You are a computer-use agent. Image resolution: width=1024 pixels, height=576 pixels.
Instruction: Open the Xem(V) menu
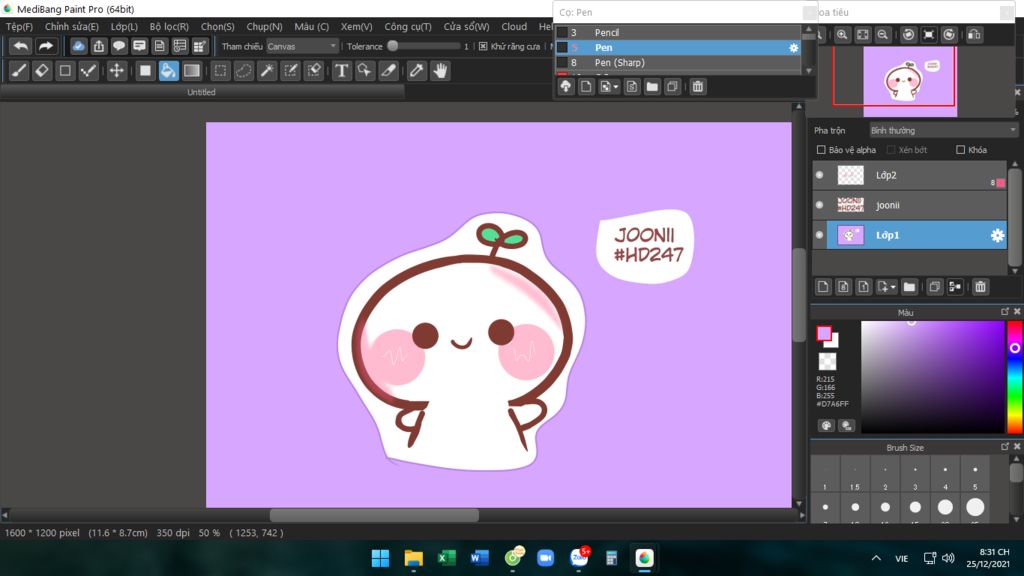357,27
